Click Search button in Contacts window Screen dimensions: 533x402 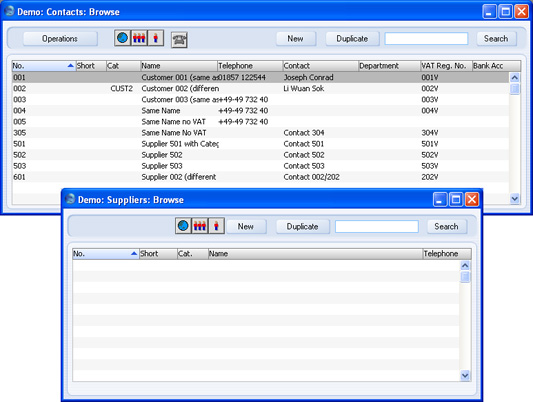[x=496, y=39]
